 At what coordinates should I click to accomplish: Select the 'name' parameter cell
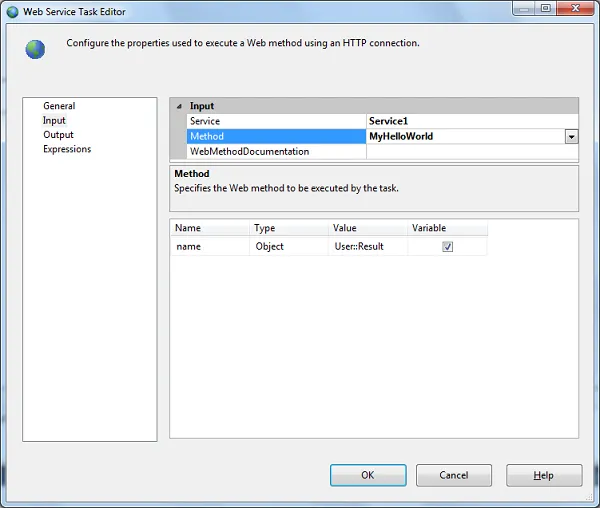pos(210,247)
